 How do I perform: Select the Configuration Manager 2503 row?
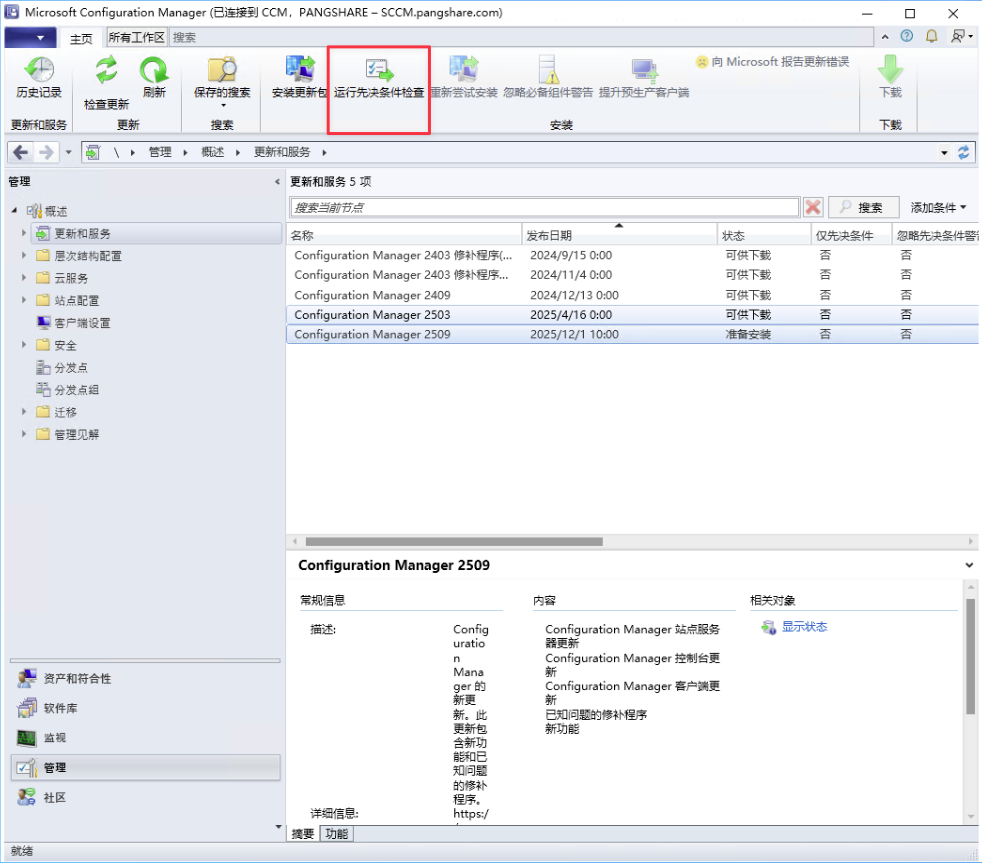(633, 314)
